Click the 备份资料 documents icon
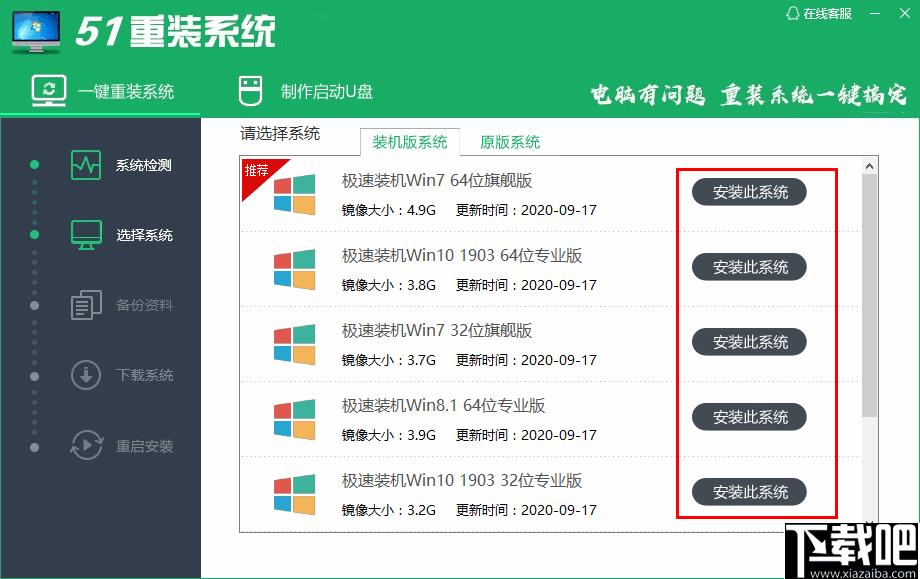The image size is (920, 579). 86,305
